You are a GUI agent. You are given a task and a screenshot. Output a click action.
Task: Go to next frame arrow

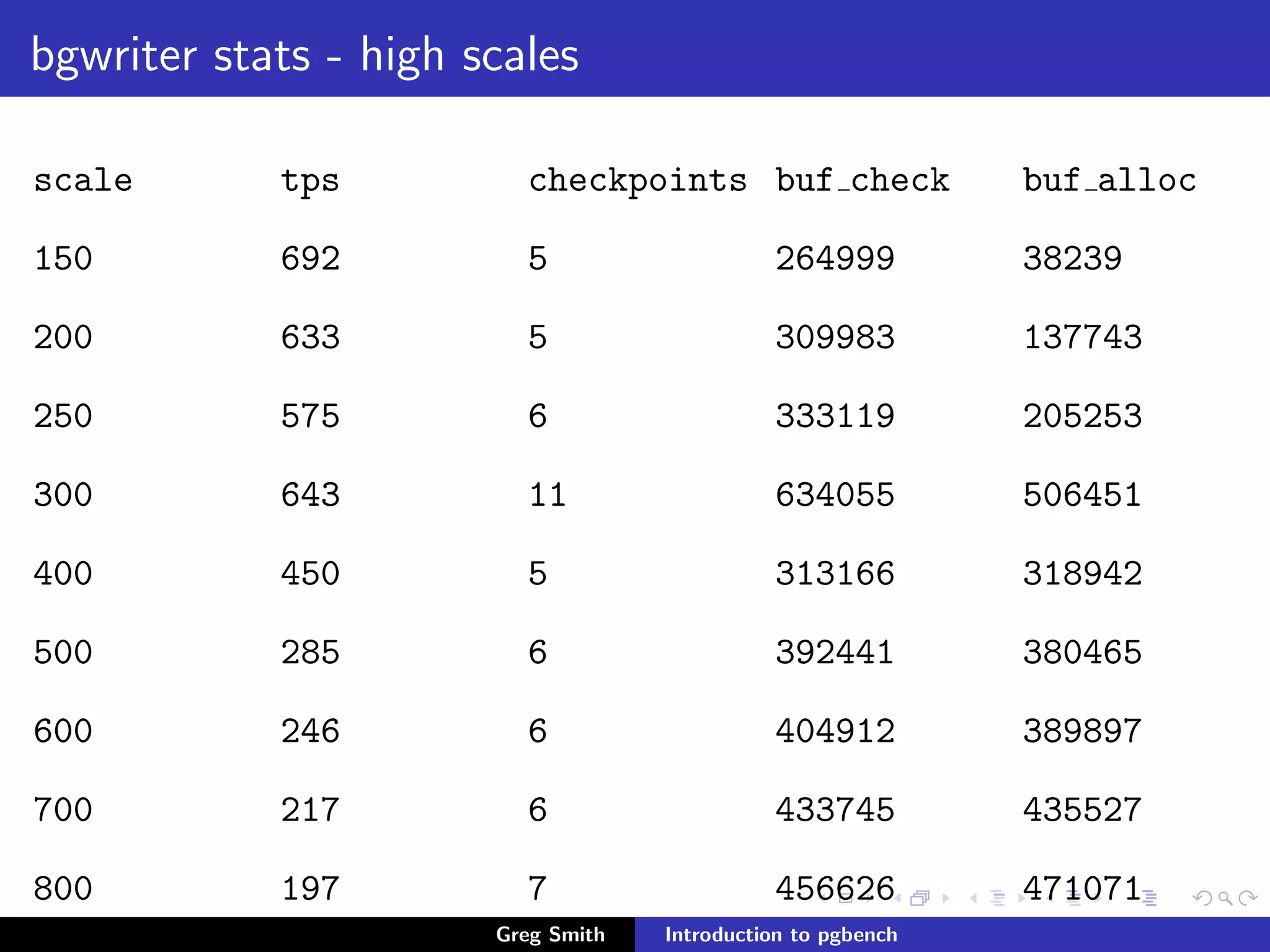pos(946,897)
